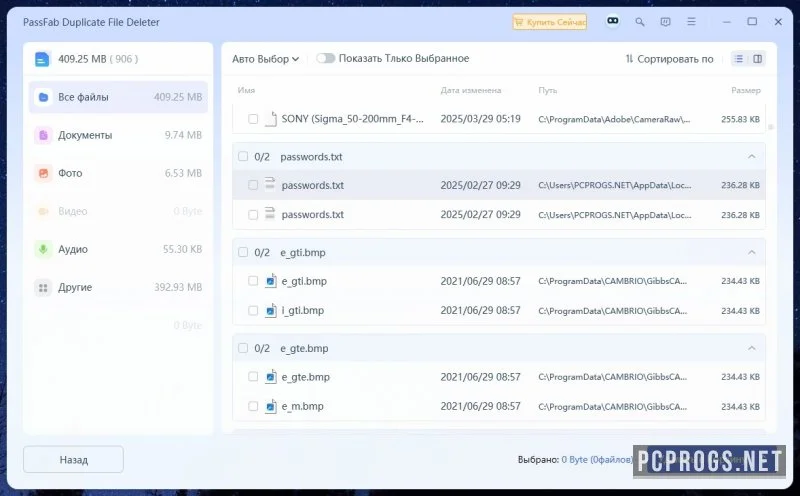The image size is (800, 496).
Task: Click the e_gte.bmp file row image icon
Action: [270, 377]
